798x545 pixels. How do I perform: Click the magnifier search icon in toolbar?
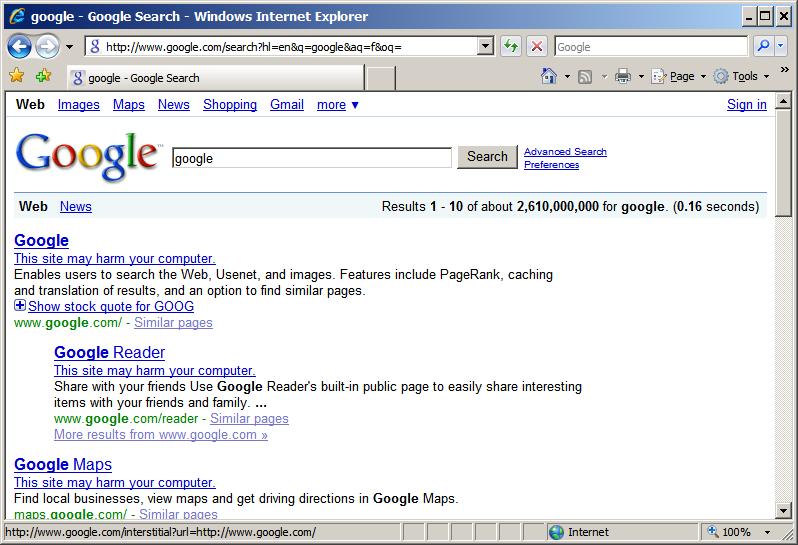[763, 46]
